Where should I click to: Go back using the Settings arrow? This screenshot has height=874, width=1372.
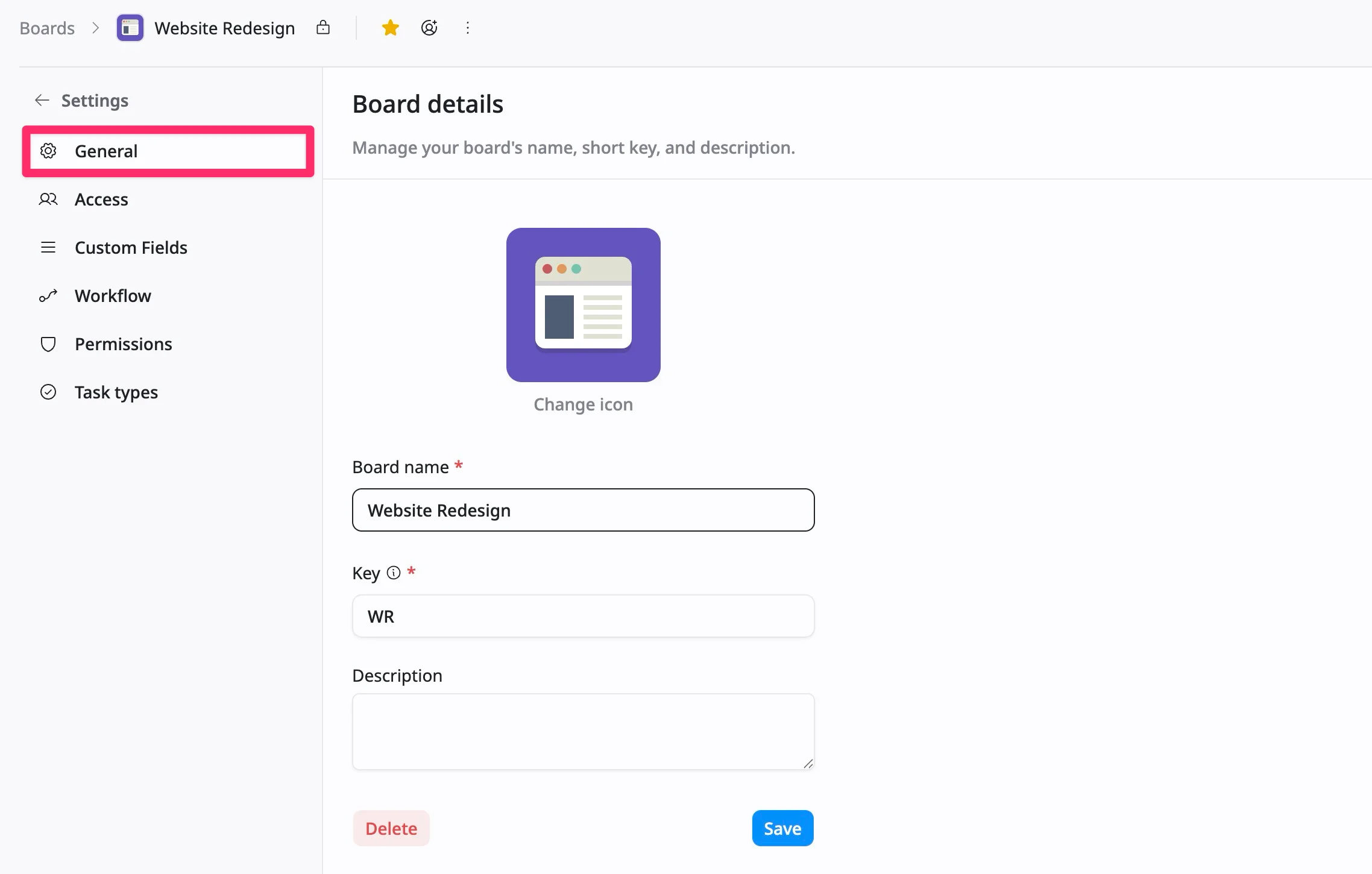click(x=42, y=100)
